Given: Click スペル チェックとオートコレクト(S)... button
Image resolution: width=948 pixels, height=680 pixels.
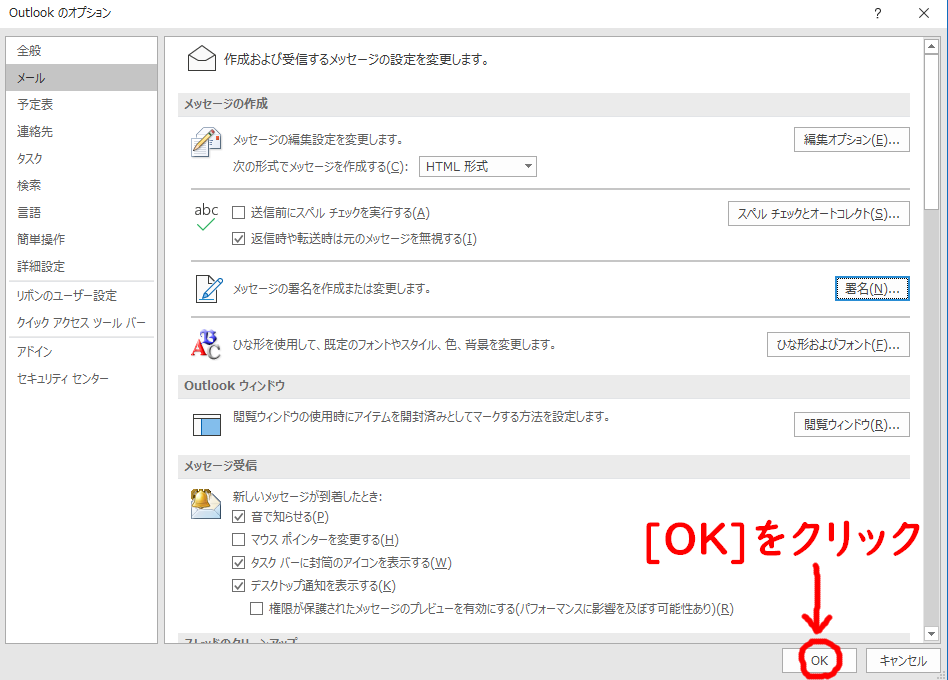Looking at the screenshot, I should (819, 213).
